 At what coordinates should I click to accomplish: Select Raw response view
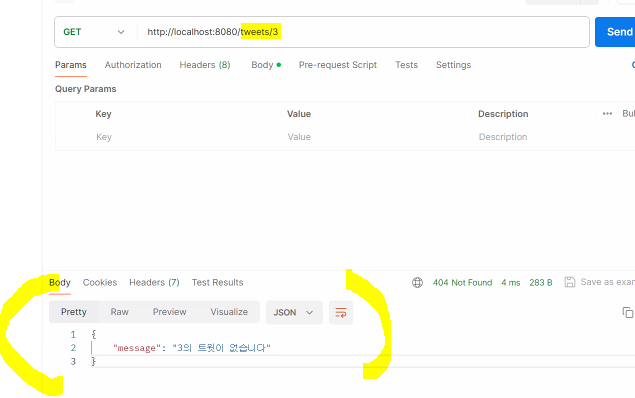click(x=119, y=312)
